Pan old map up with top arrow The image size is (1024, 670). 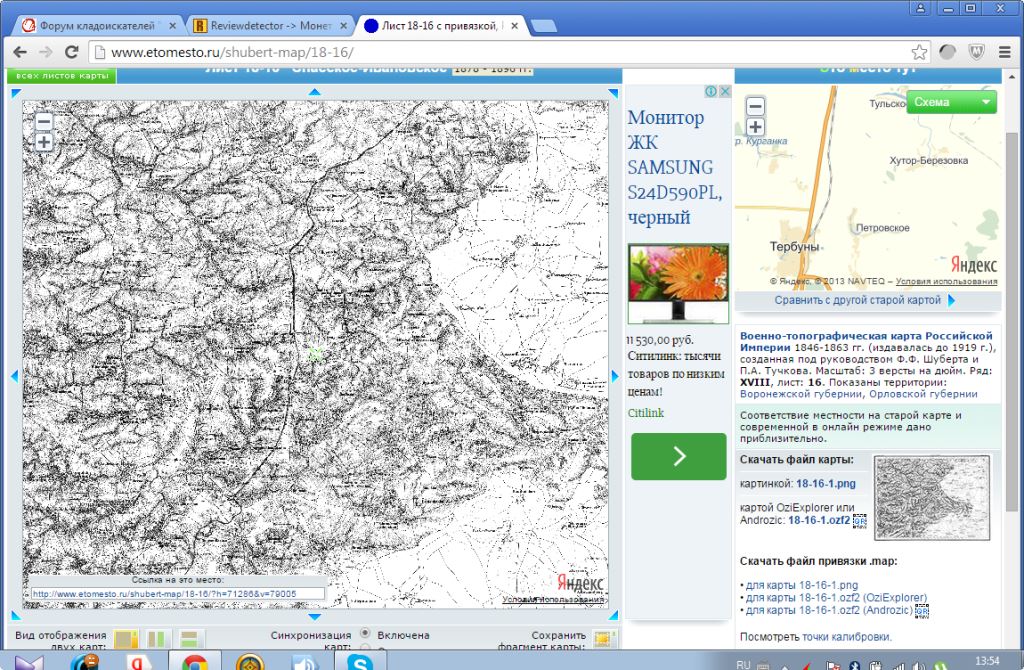point(315,93)
